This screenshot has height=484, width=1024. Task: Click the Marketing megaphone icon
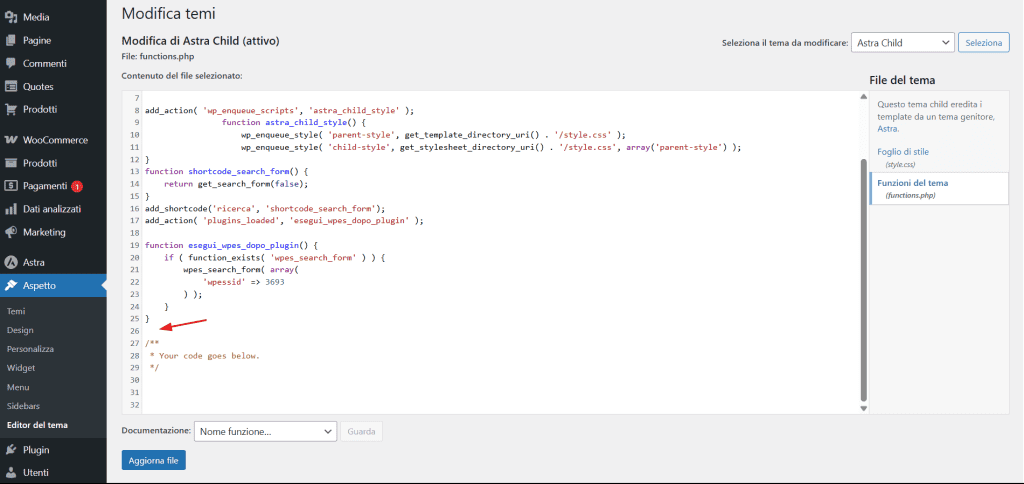[10, 232]
